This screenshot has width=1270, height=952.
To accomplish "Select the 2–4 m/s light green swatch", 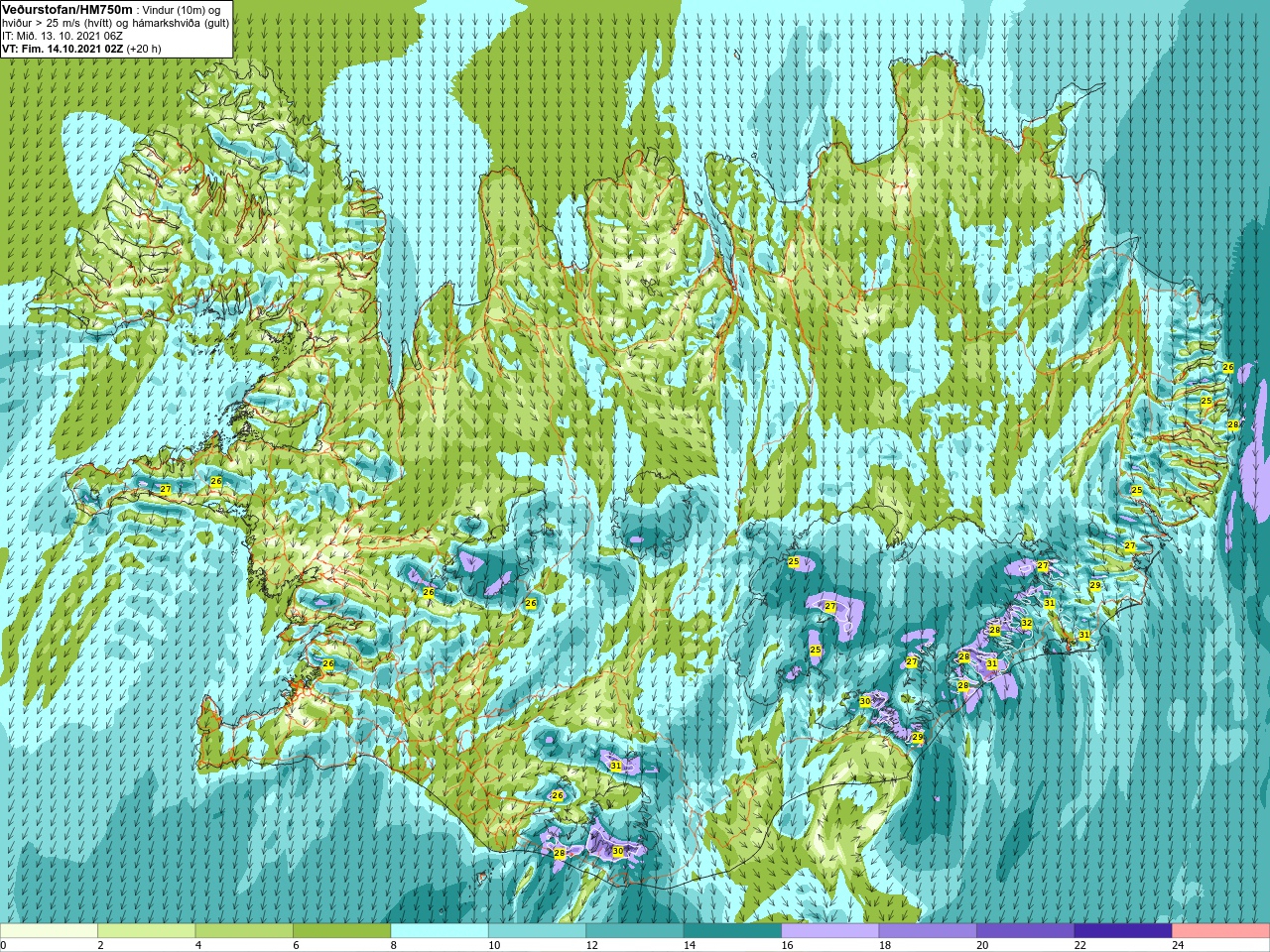I will pyautogui.click(x=146, y=931).
